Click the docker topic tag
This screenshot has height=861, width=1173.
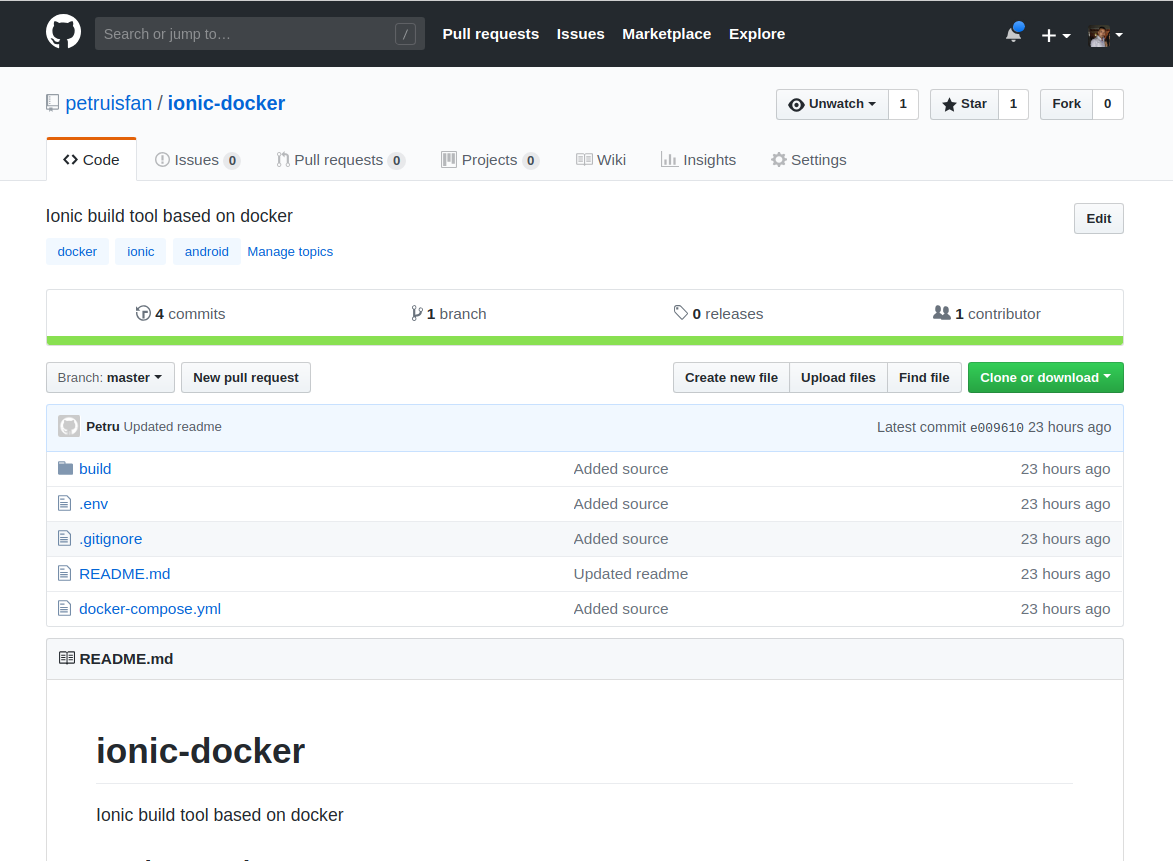coord(77,251)
